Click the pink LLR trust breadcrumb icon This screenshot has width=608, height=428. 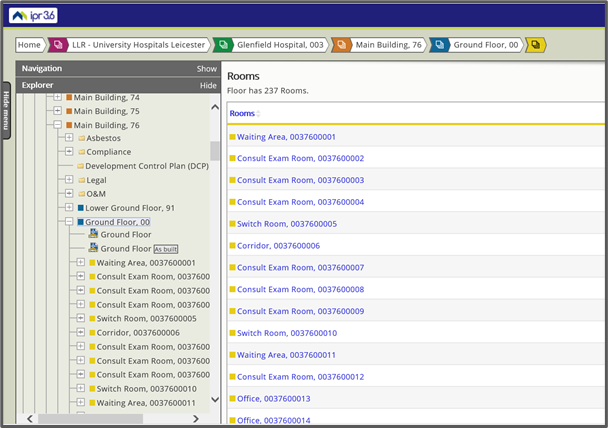[58, 45]
